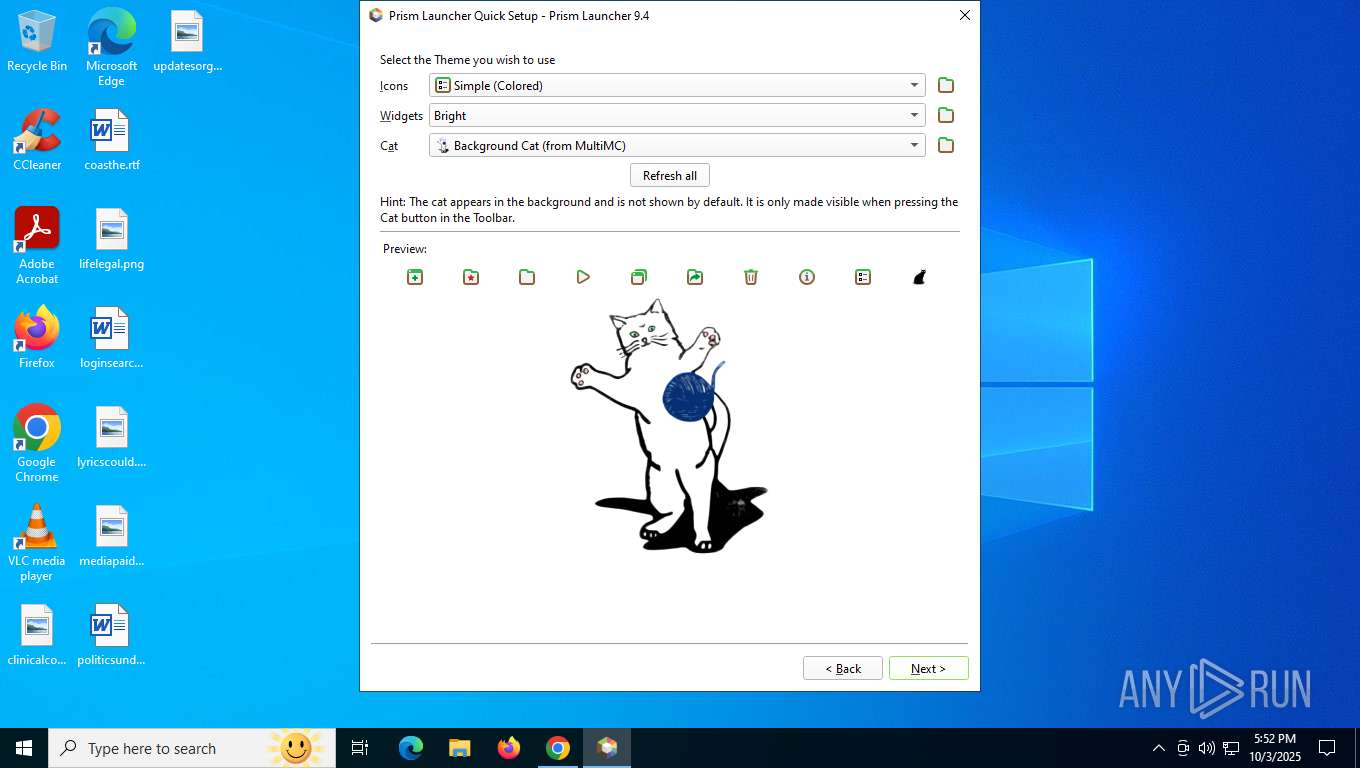Click the black cat preview icon
This screenshot has height=768, width=1360.
click(x=919, y=277)
